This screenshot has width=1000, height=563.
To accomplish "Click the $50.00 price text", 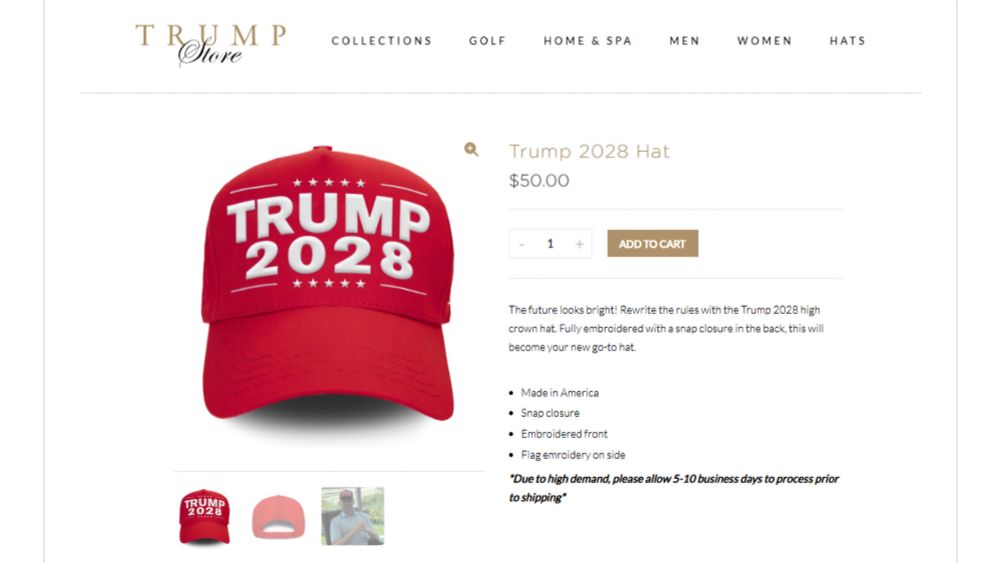I will click(539, 180).
